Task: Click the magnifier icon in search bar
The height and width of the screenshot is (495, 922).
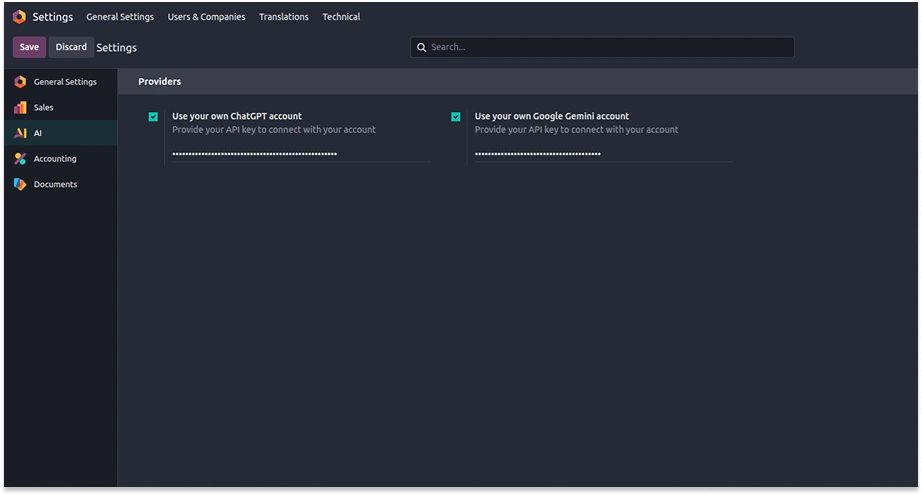Action: pos(422,47)
